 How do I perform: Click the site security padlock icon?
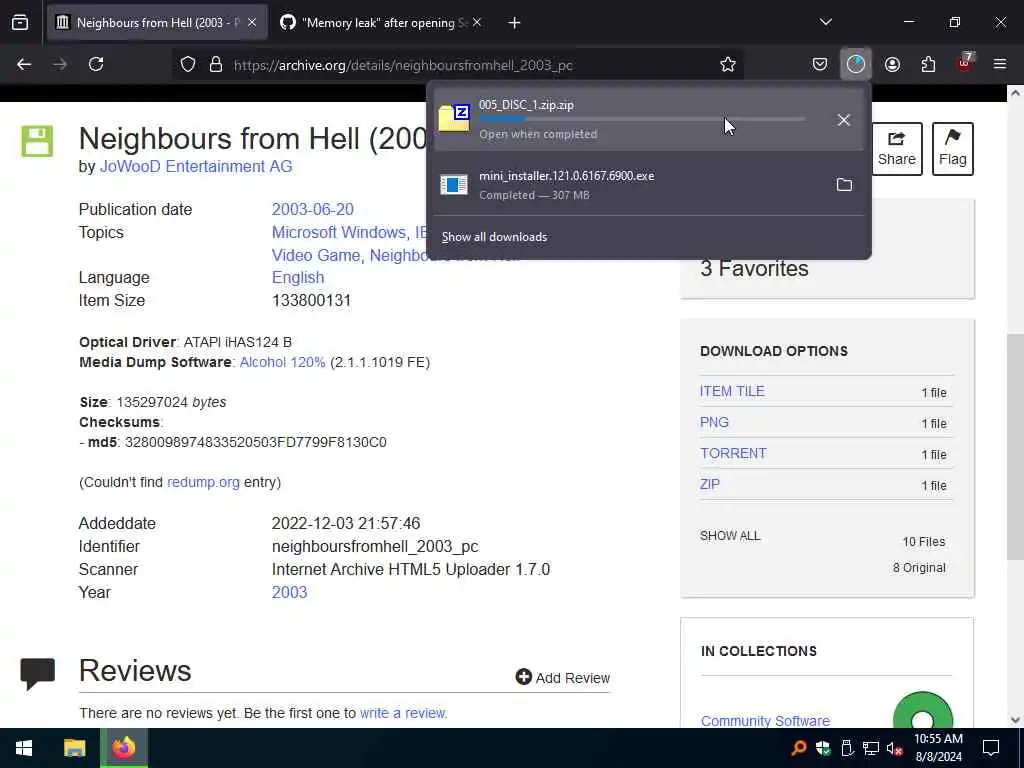[x=216, y=65]
